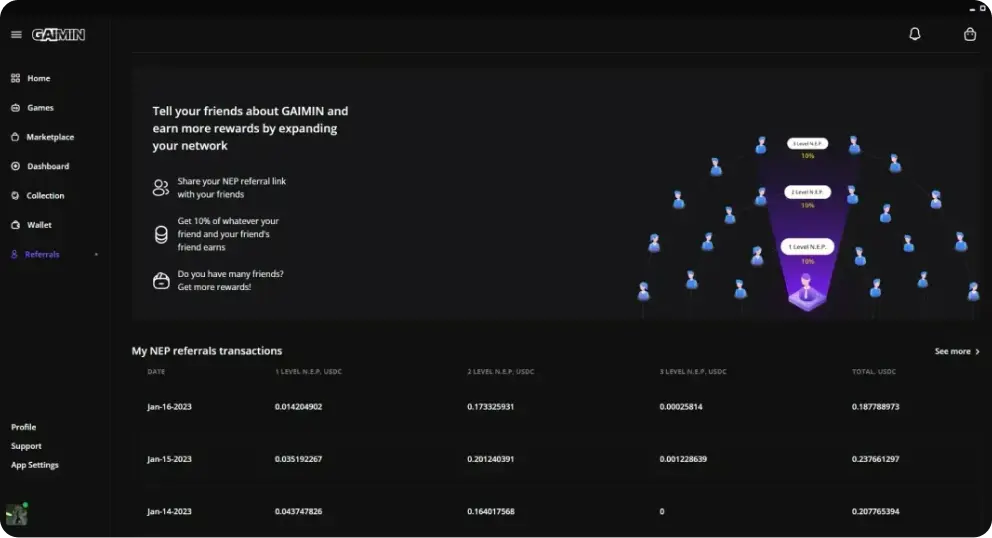
Task: Open App Settings
Action: pos(35,465)
